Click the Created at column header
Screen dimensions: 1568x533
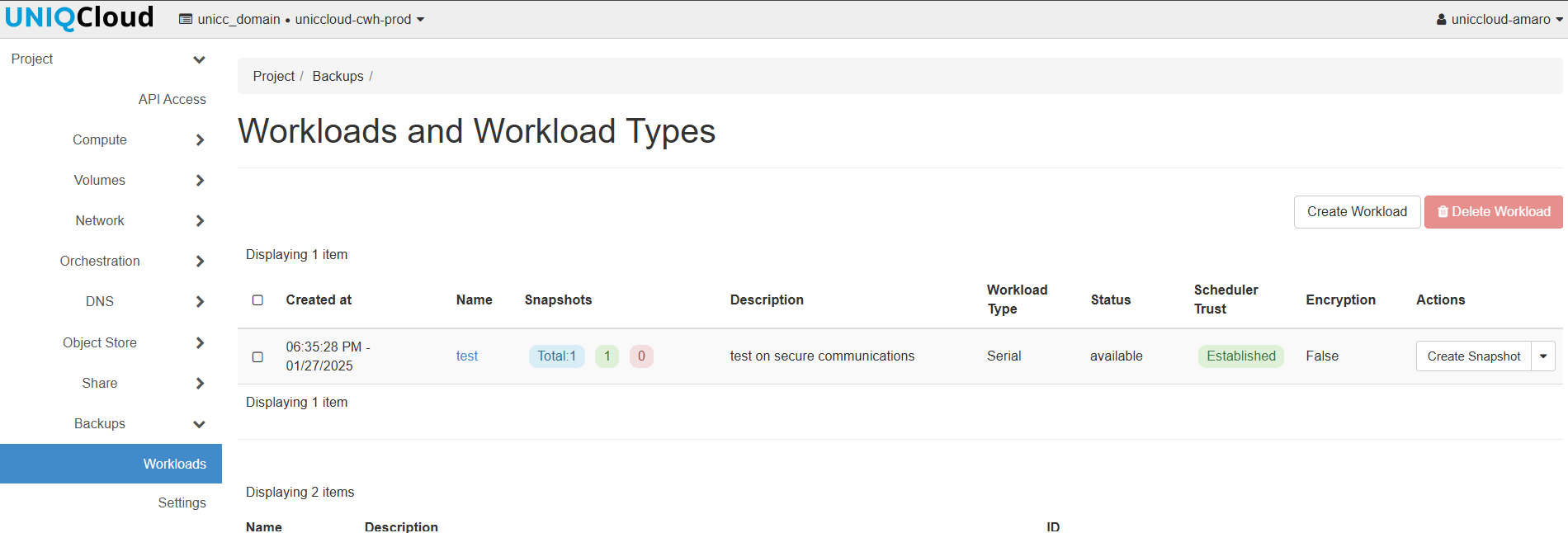coord(319,300)
